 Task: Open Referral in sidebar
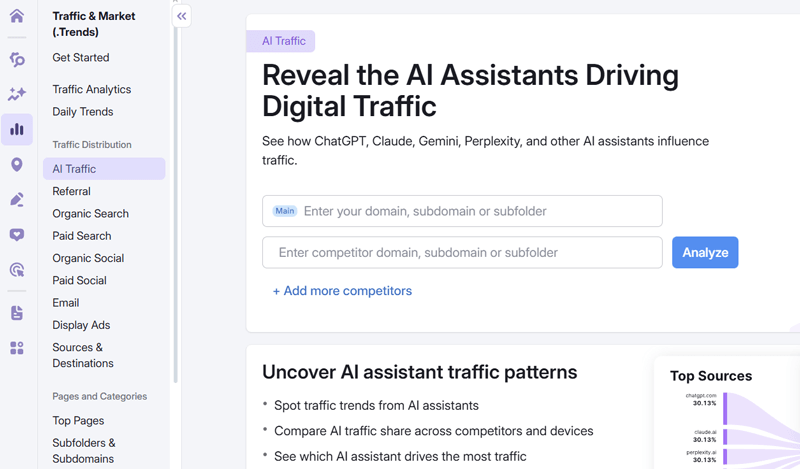pyautogui.click(x=71, y=191)
